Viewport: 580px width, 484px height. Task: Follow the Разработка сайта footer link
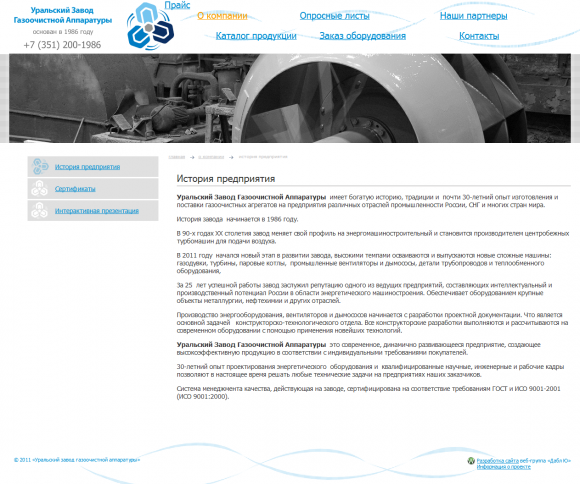(x=498, y=461)
